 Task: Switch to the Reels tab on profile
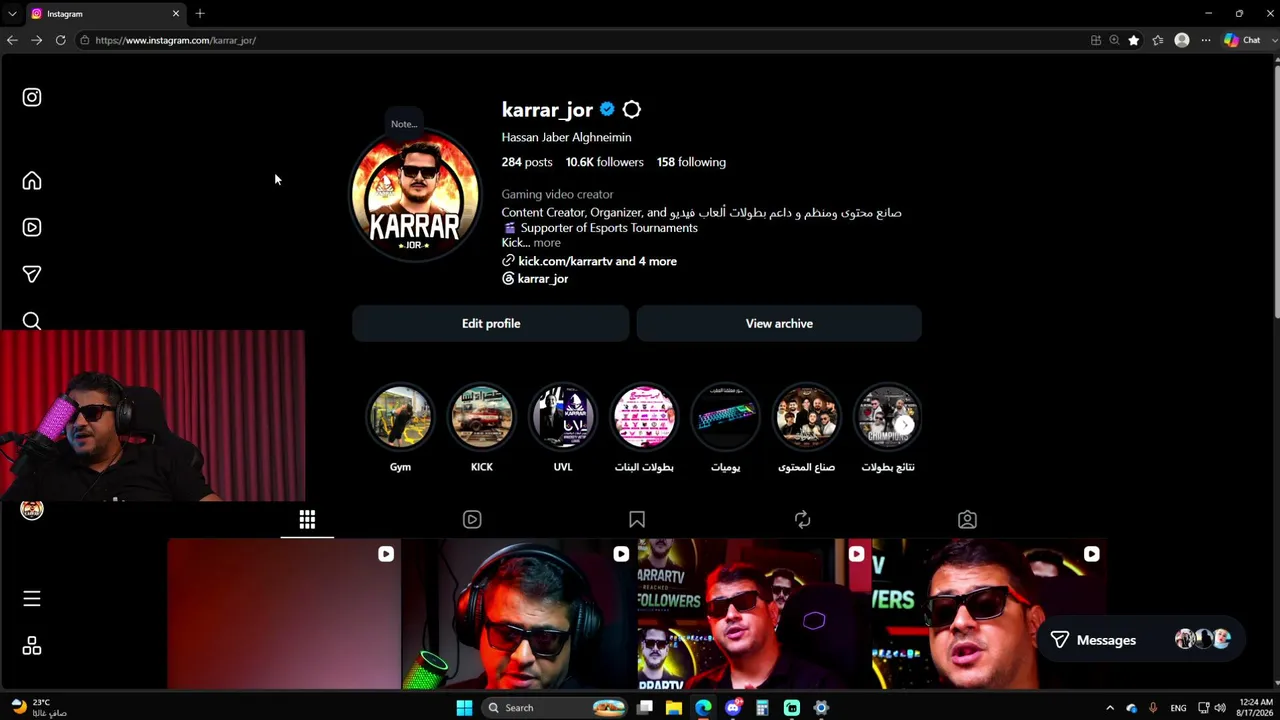tap(472, 520)
